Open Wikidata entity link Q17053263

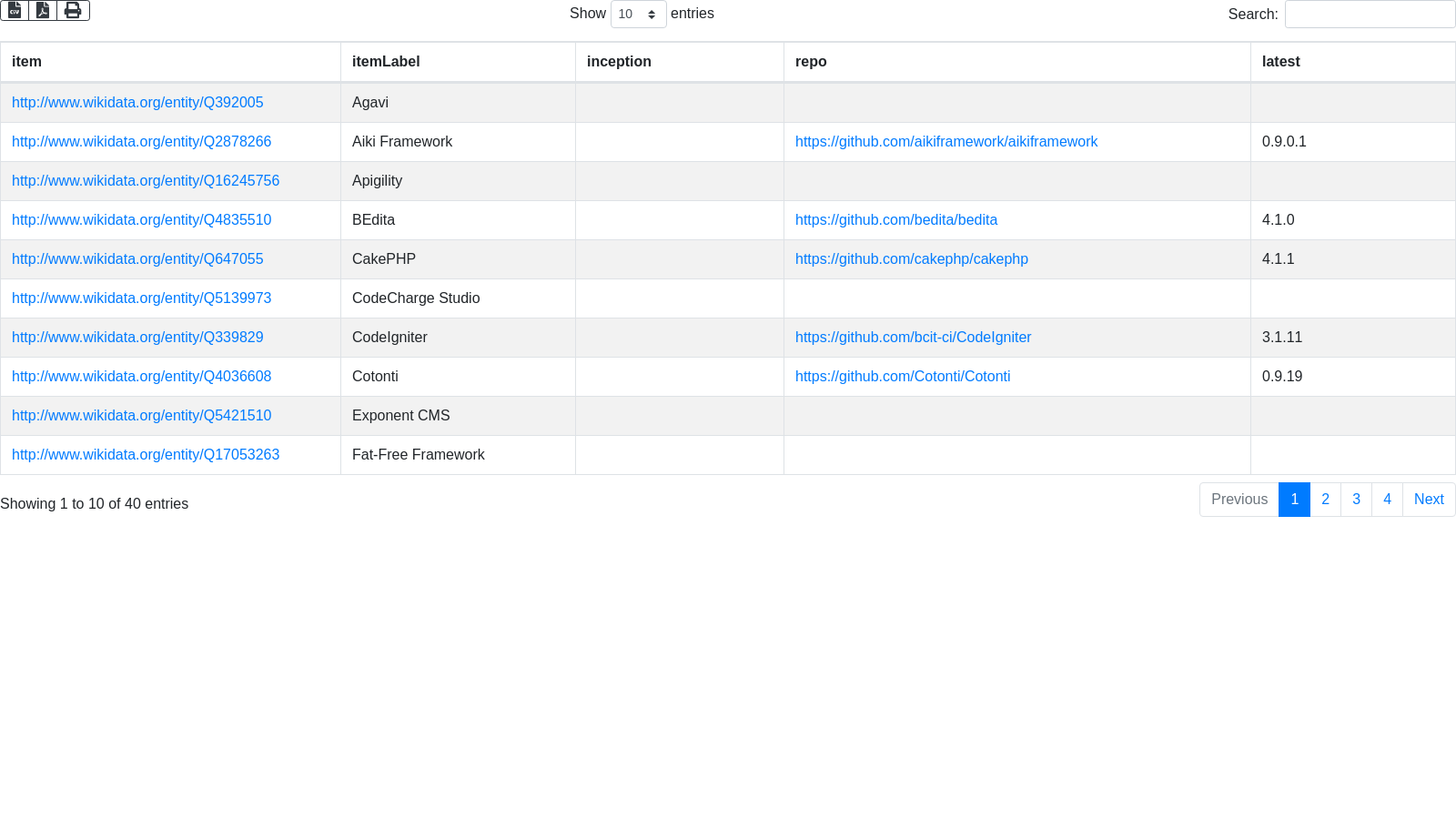146,455
